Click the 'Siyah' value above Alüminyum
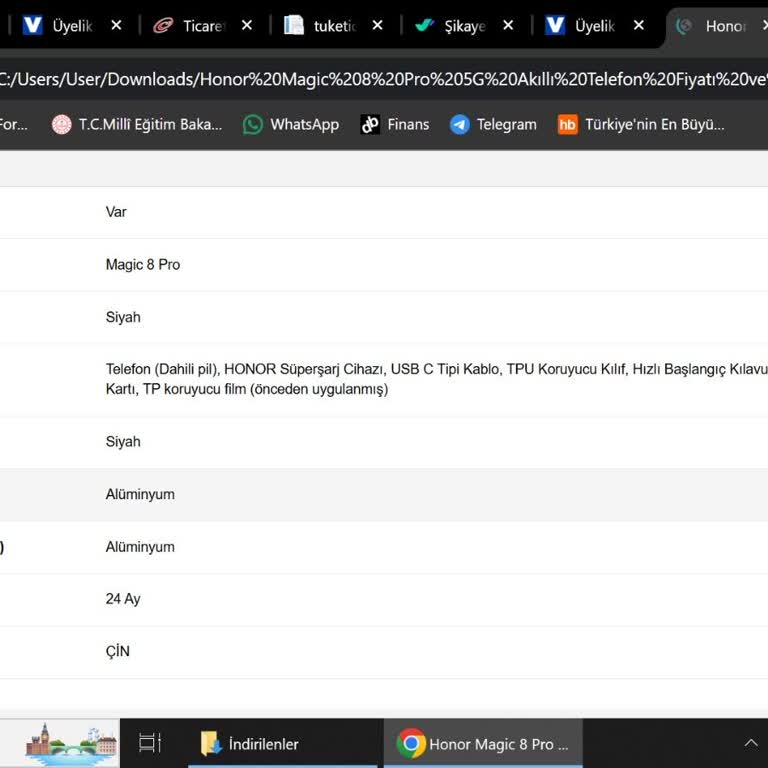Image resolution: width=768 pixels, height=768 pixels. click(123, 441)
